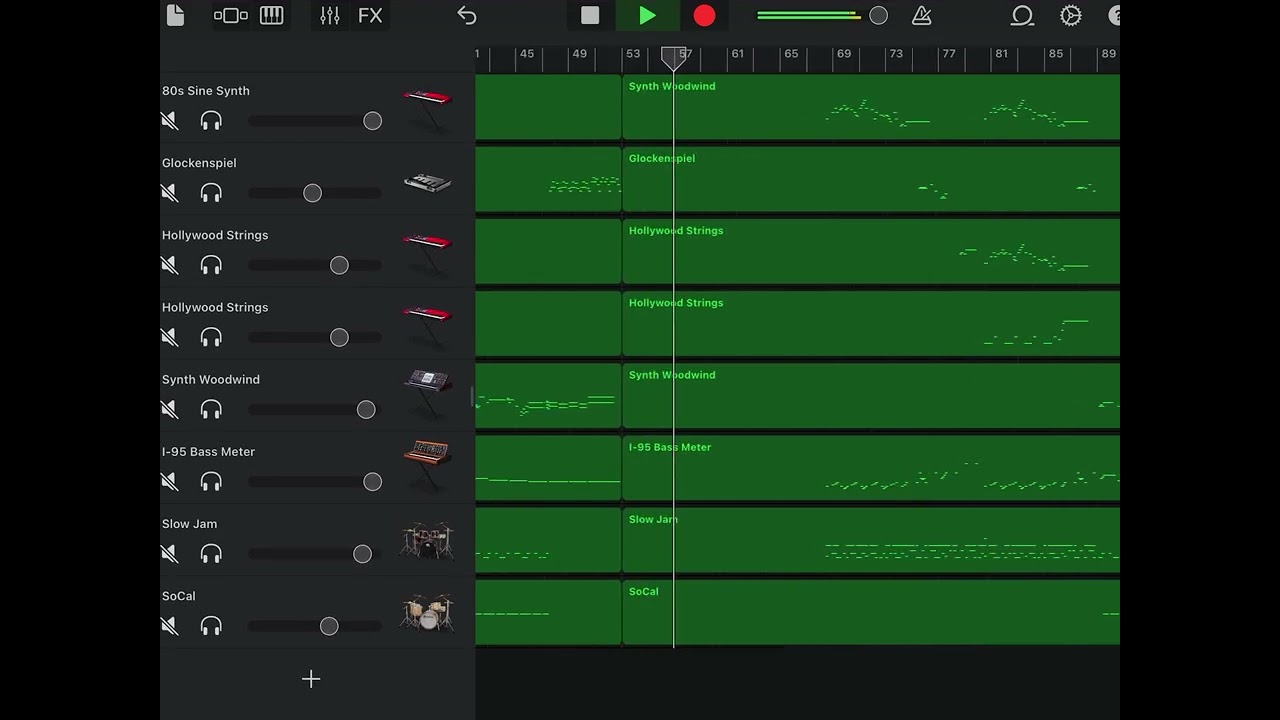The width and height of the screenshot is (1280, 720).
Task: Add a new track with plus button
Action: [x=311, y=679]
